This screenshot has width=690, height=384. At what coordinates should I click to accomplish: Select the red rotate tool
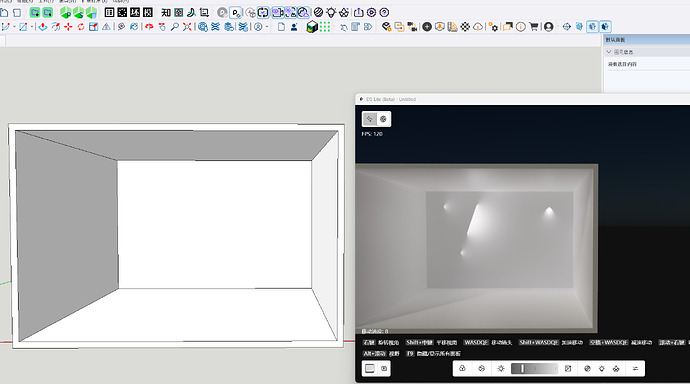pyautogui.click(x=81, y=27)
